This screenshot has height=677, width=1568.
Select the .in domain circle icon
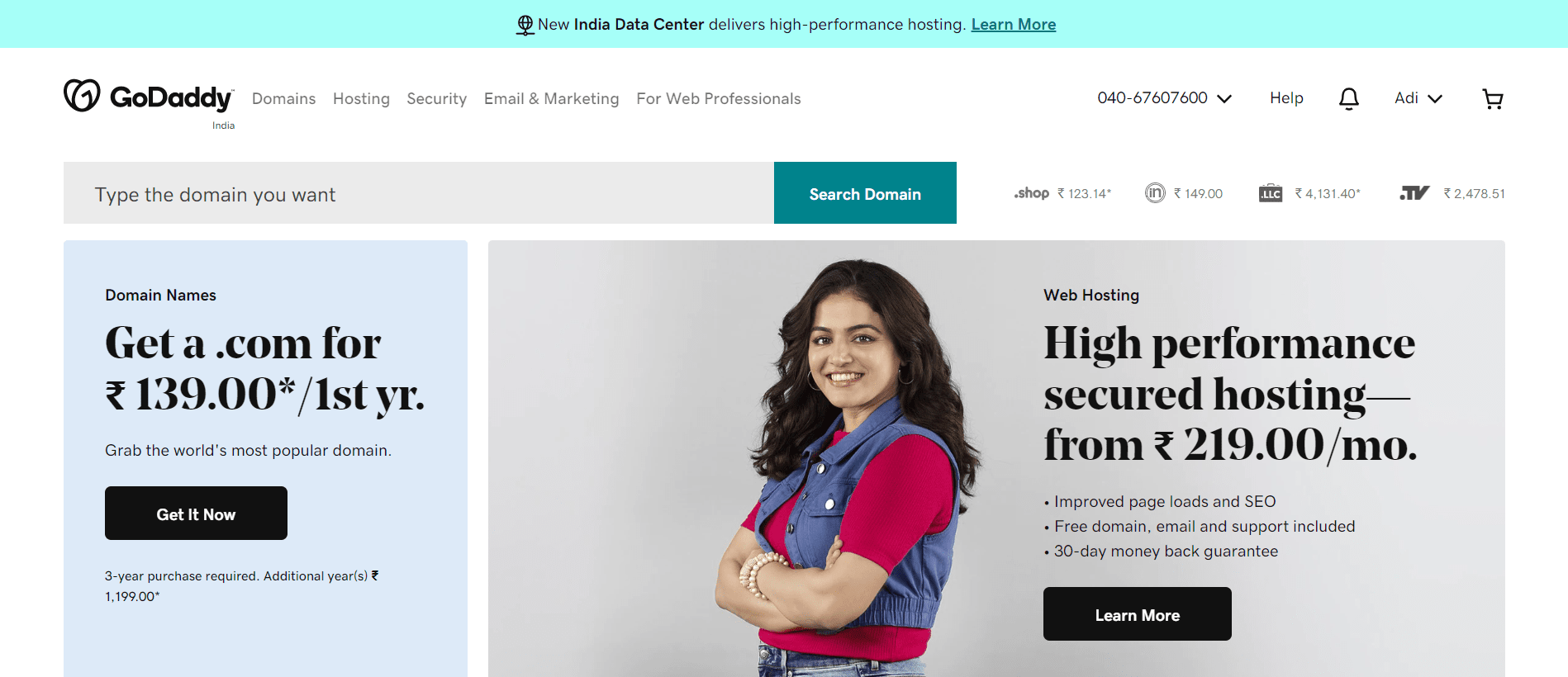[1155, 193]
